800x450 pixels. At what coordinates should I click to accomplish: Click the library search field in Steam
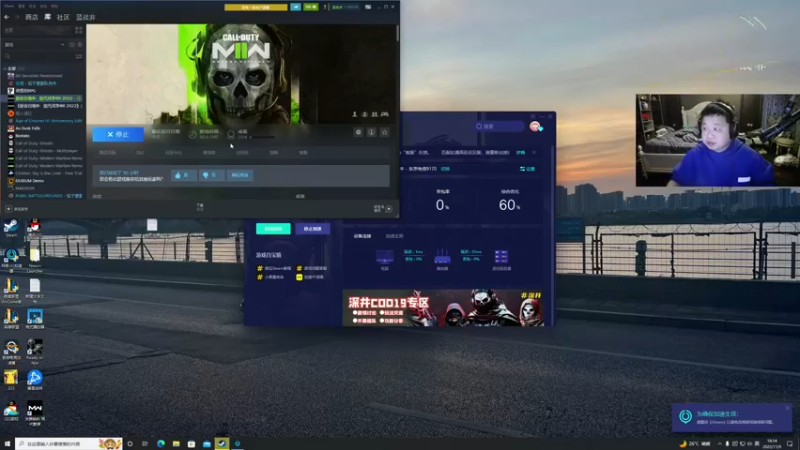coord(38,56)
